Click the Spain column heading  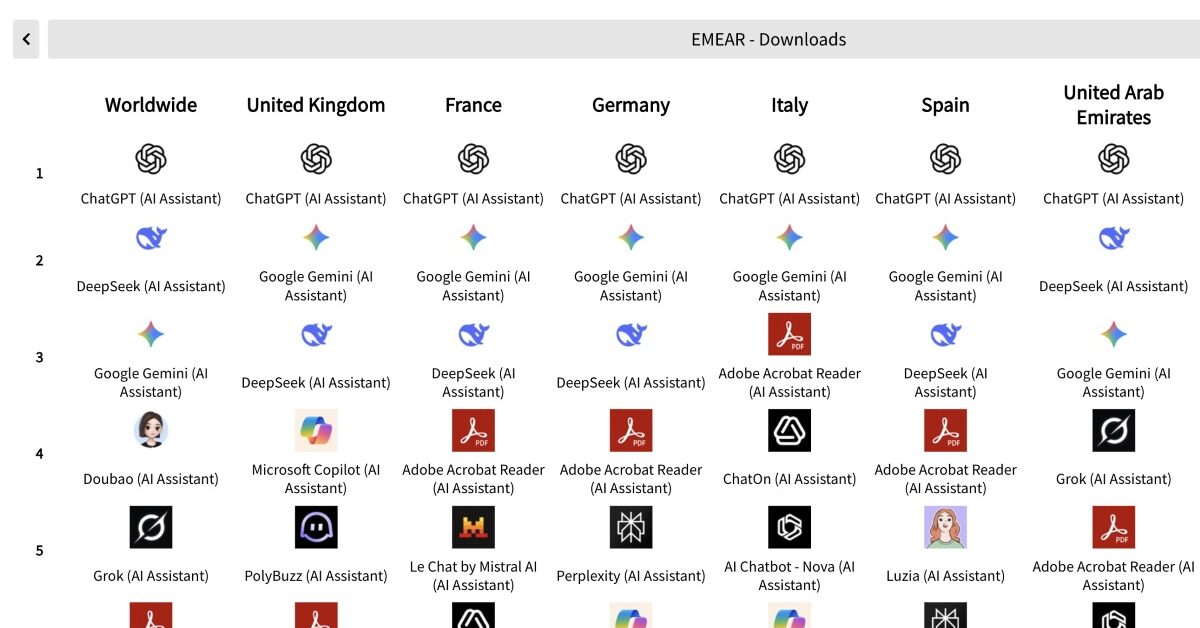[945, 105]
